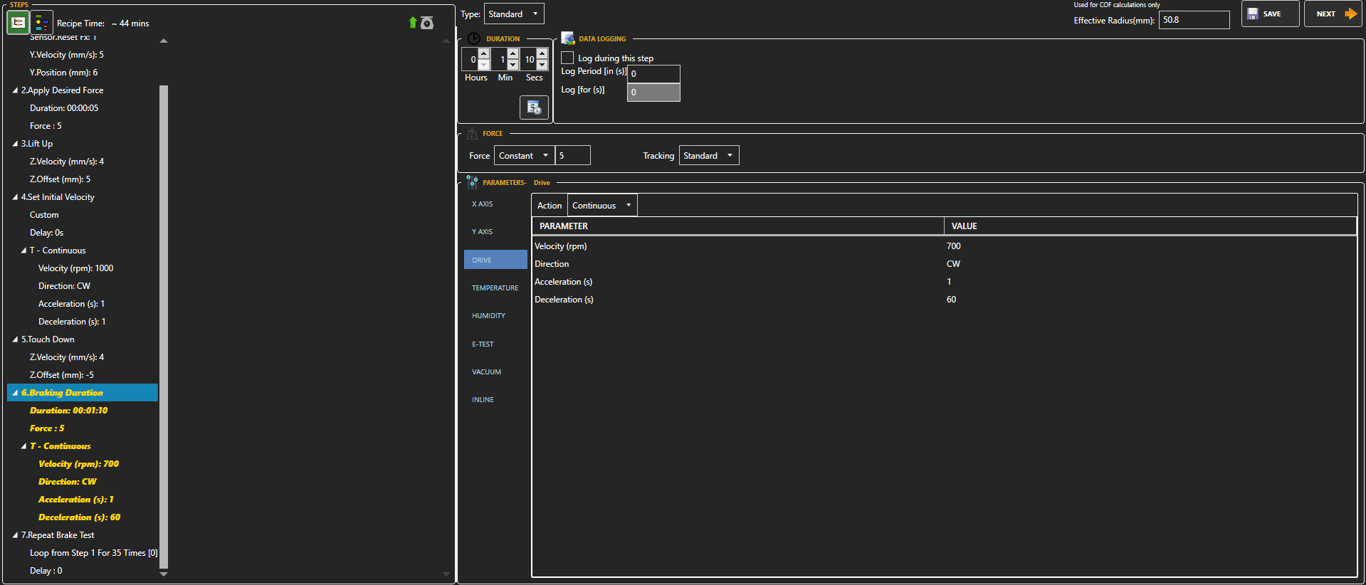Click the colored timeline view icon

pos(41,22)
